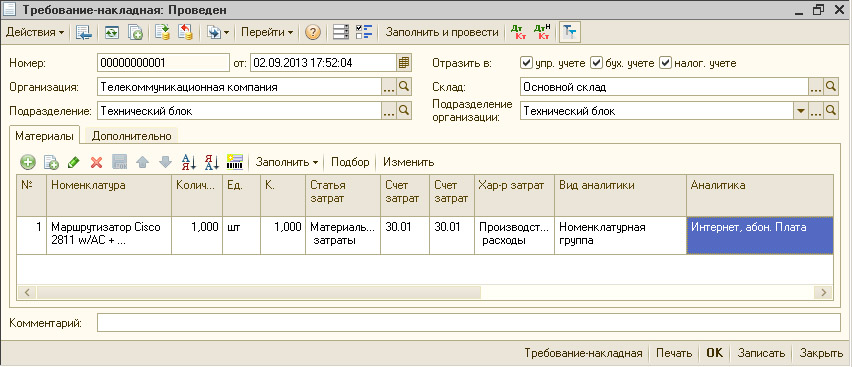Move row up with arrow icon

[142, 162]
